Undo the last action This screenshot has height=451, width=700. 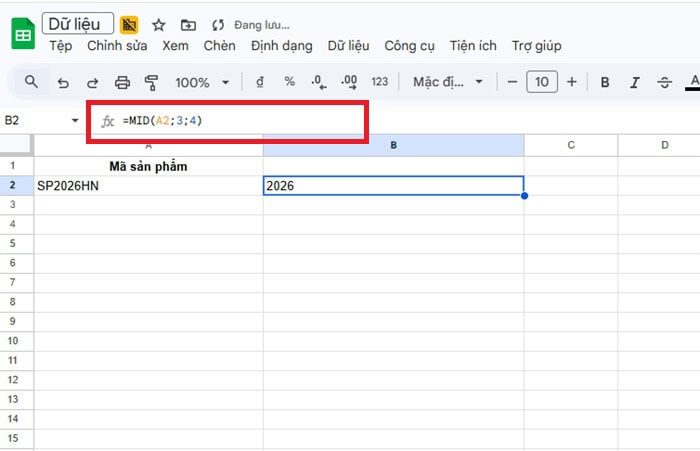click(63, 82)
